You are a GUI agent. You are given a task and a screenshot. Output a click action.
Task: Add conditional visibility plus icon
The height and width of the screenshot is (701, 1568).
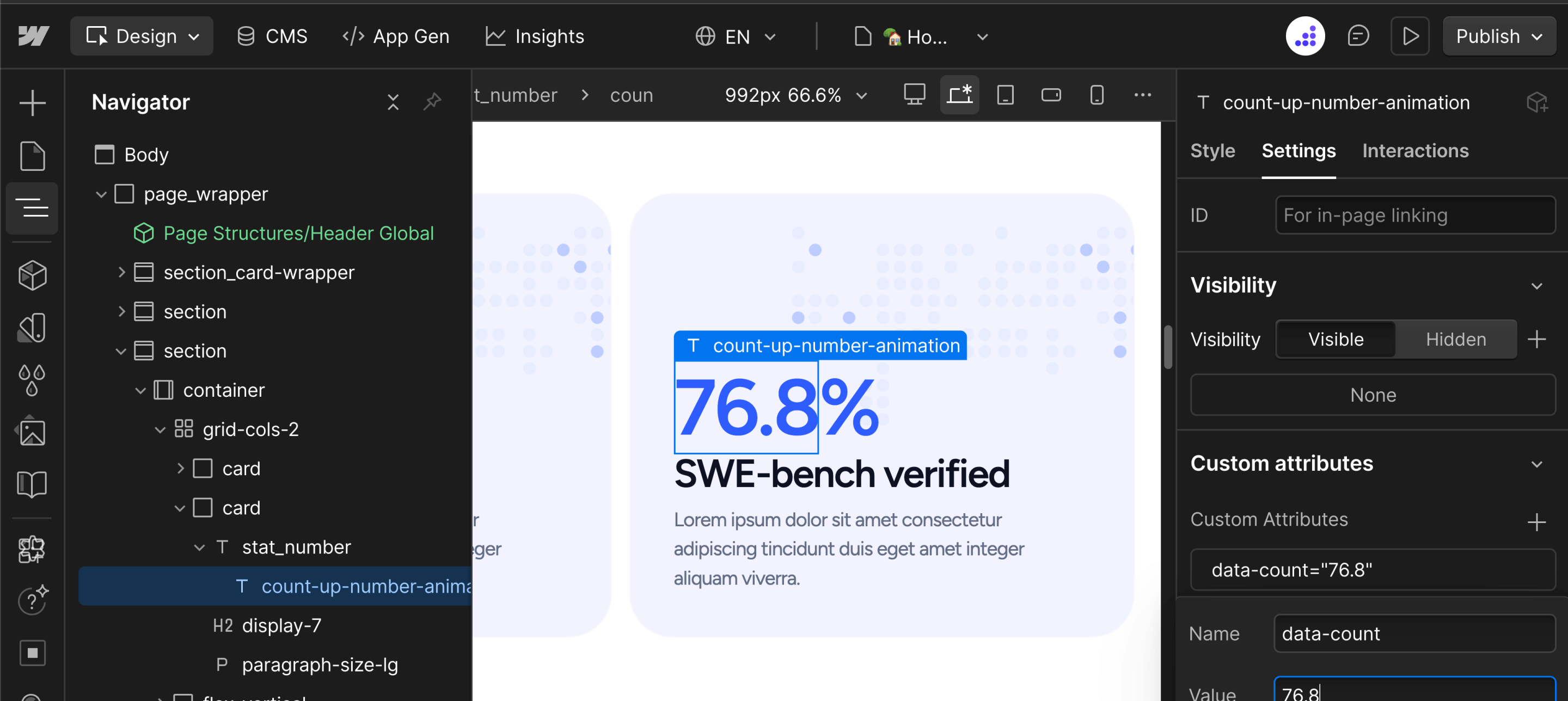pos(1536,339)
